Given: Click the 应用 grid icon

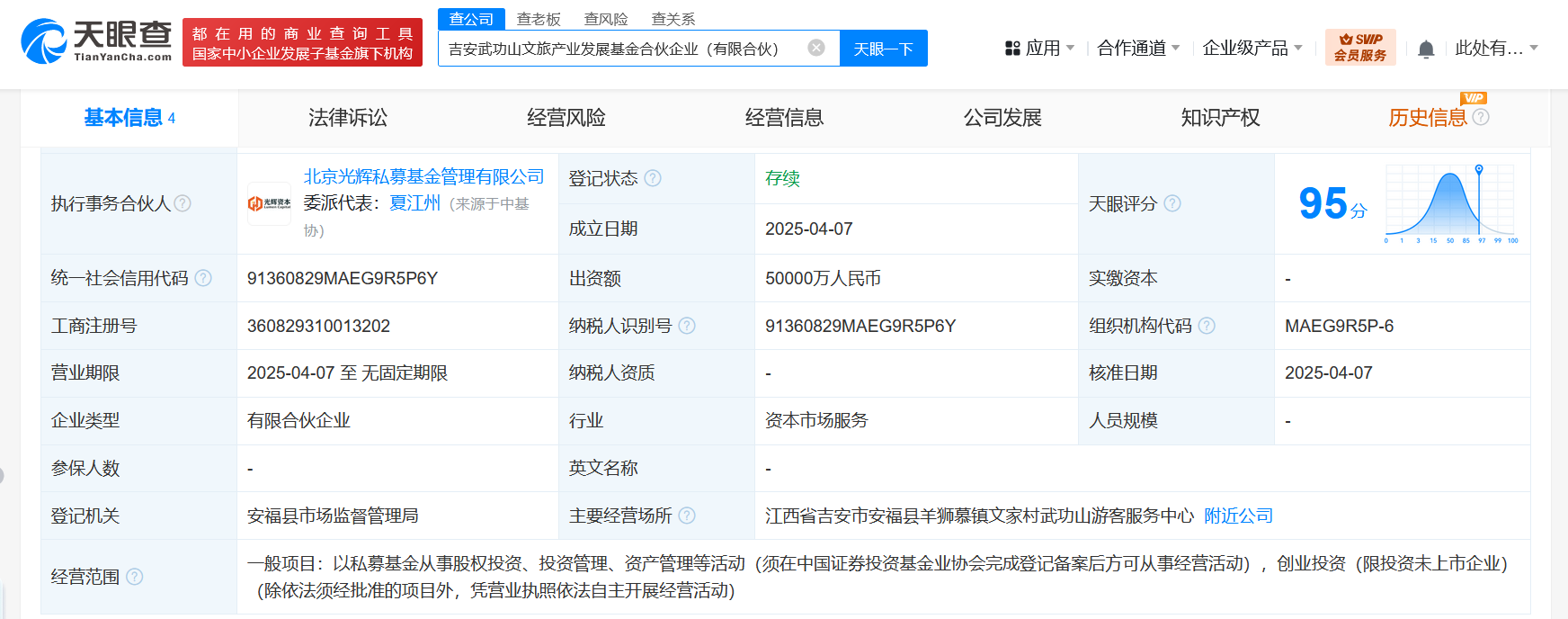Looking at the screenshot, I should click(1012, 49).
